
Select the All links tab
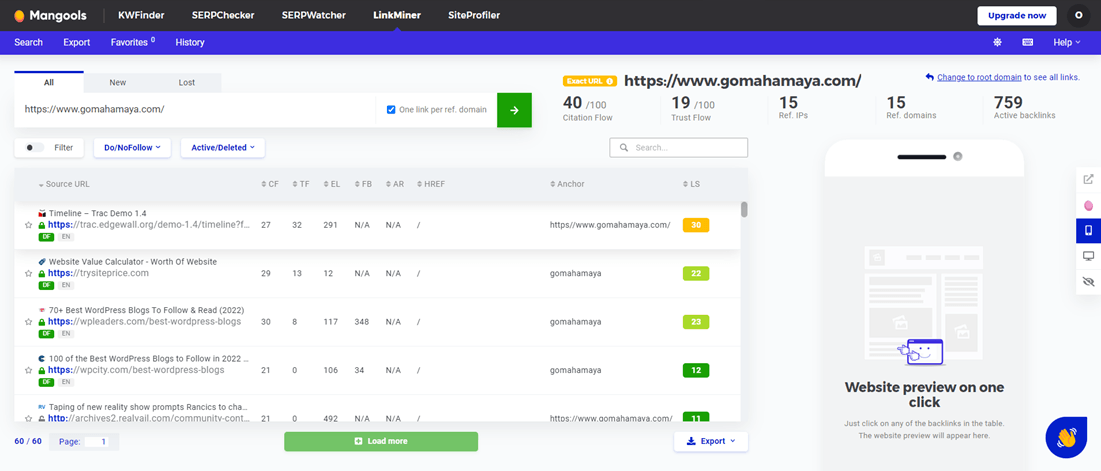pyautogui.click(x=48, y=82)
